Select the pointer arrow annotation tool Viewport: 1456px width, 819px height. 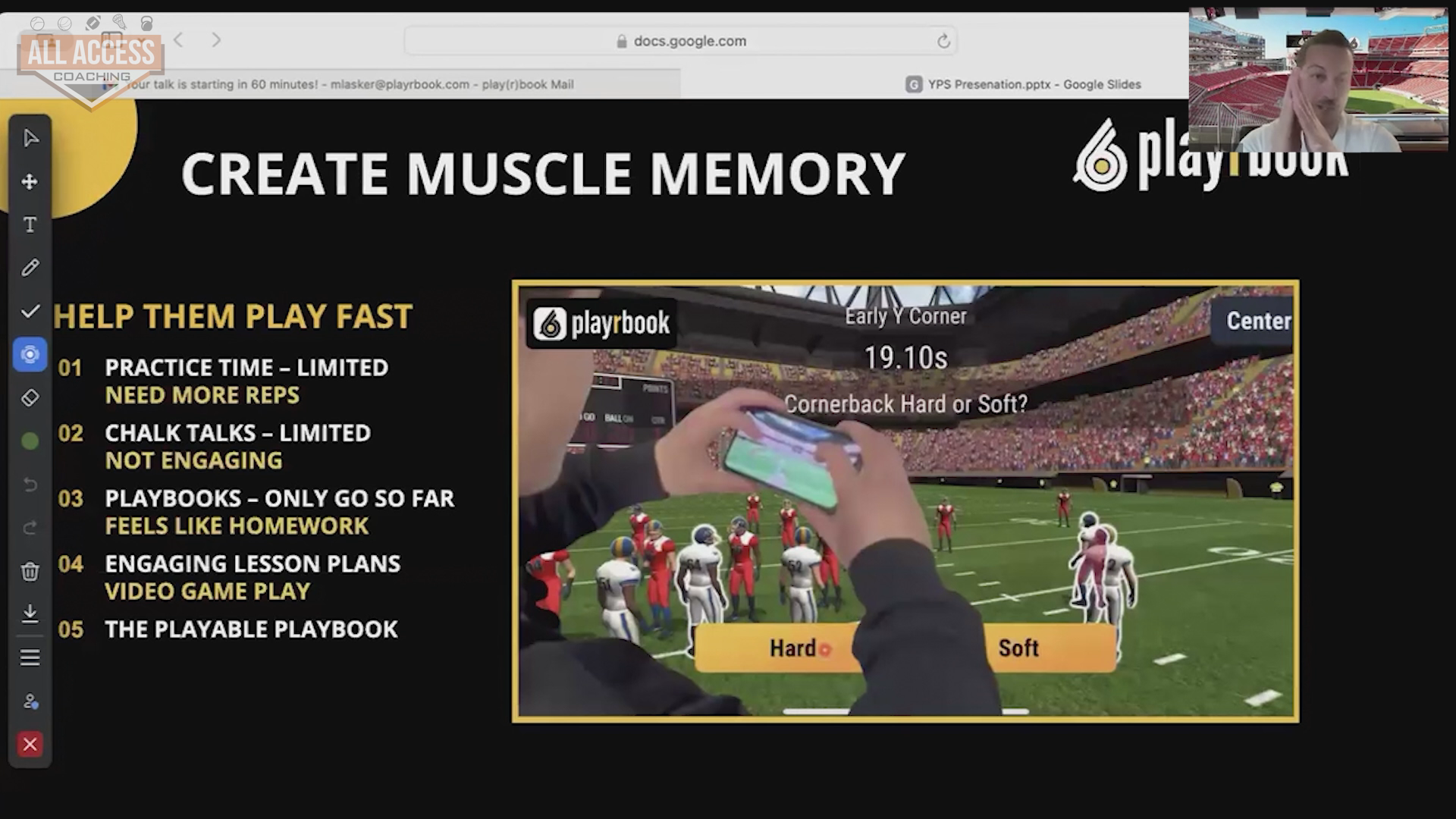30,138
